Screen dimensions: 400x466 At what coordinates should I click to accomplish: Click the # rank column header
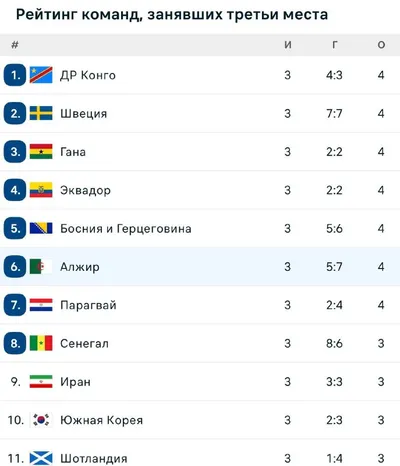(x=15, y=45)
